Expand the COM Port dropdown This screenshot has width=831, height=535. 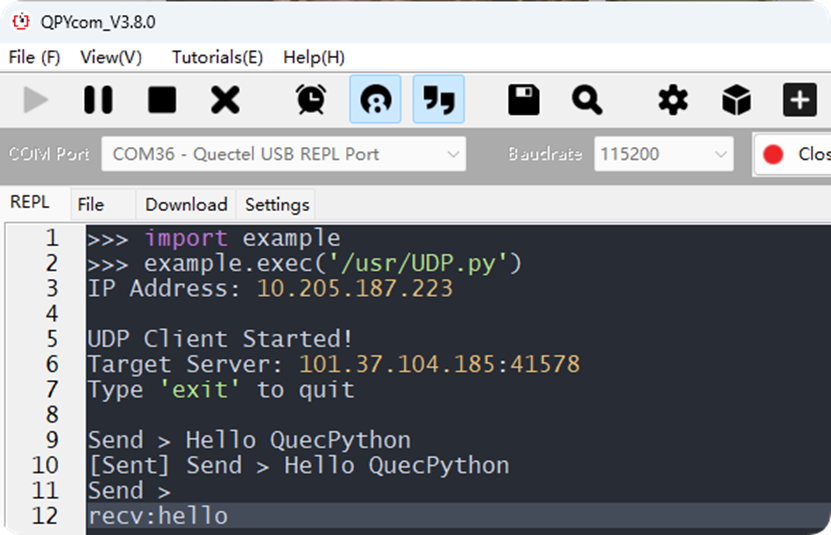pos(283,154)
